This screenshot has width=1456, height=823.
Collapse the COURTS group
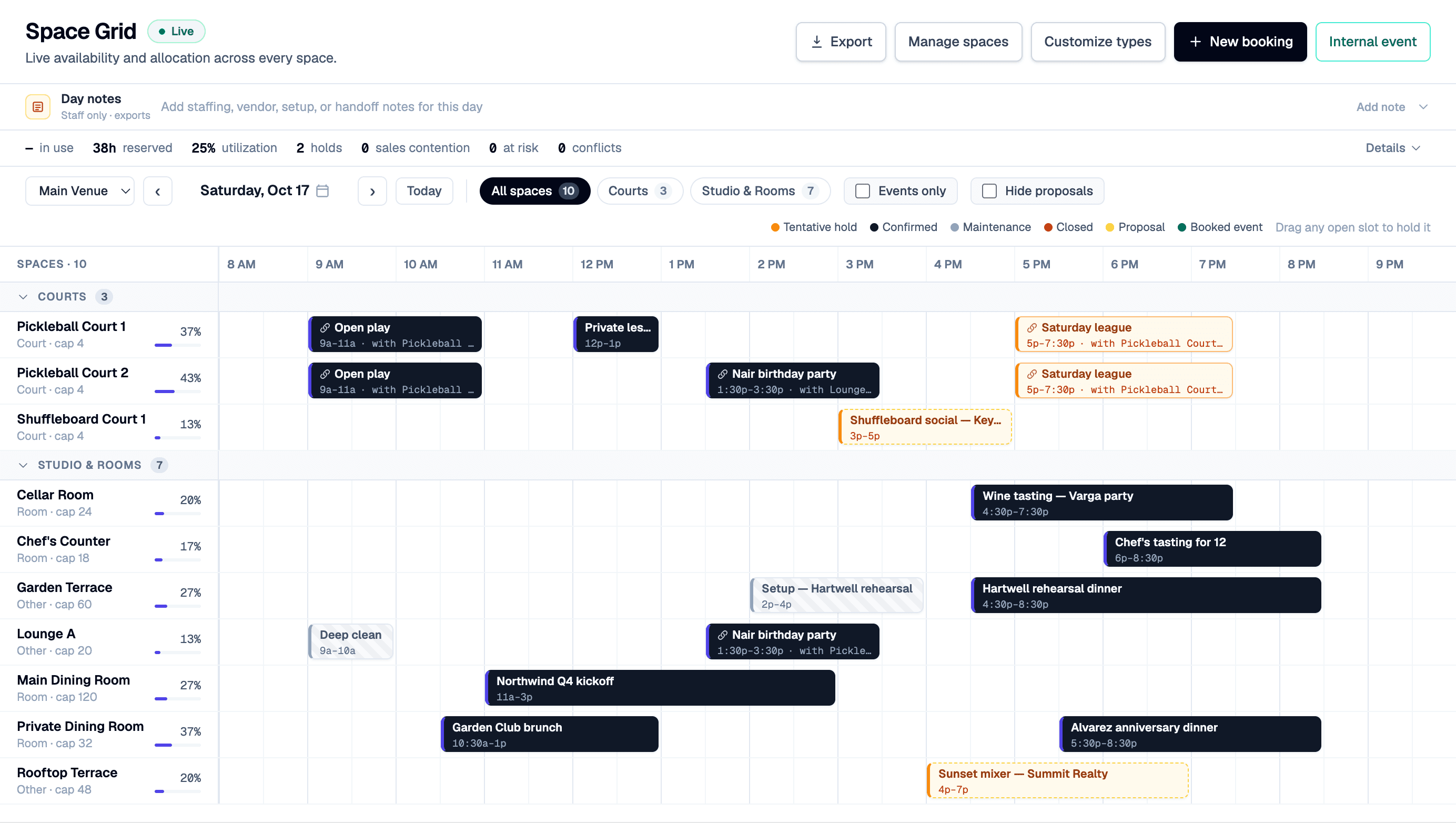click(x=23, y=297)
